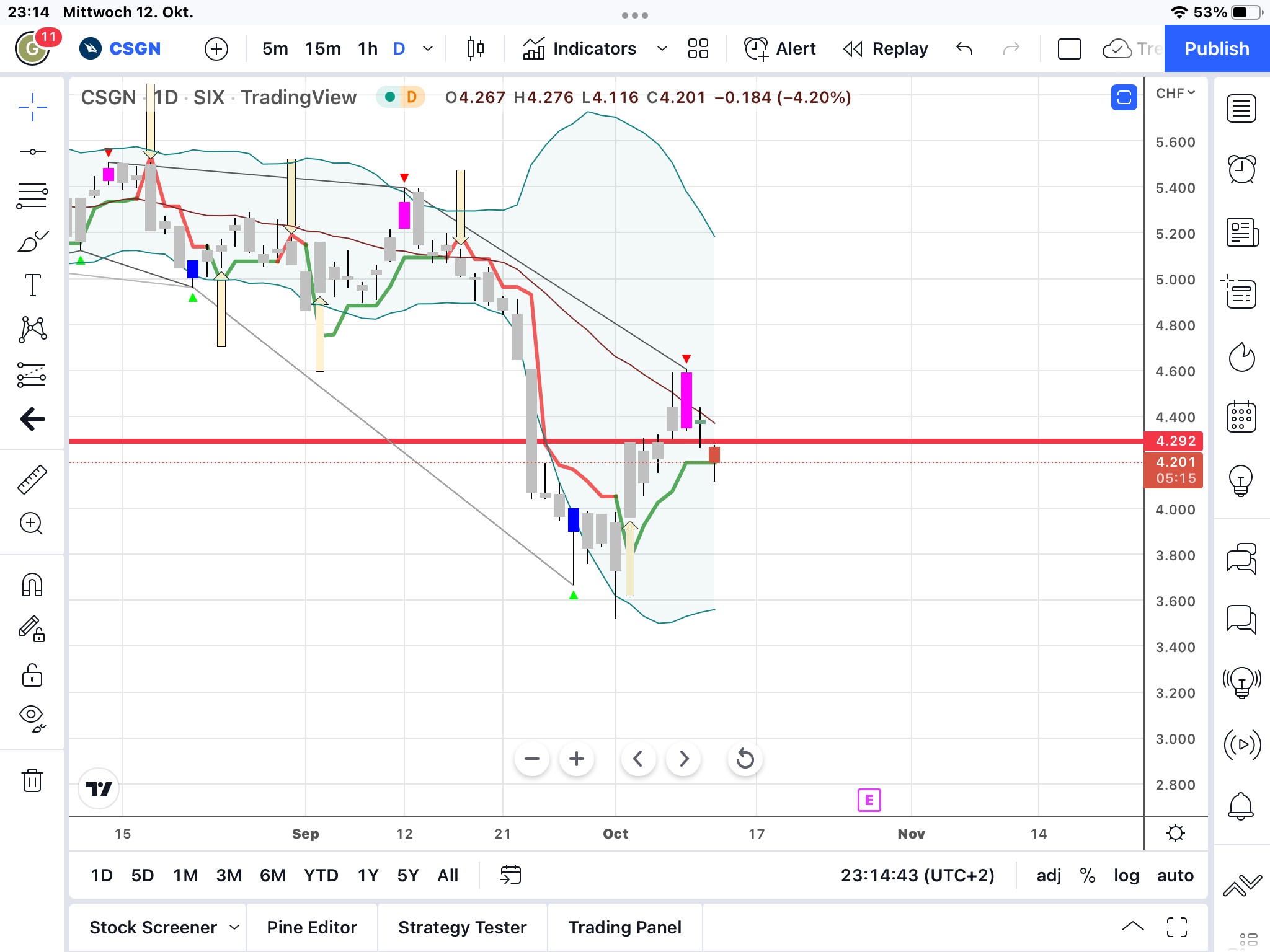Viewport: 1270px width, 952px height.
Task: Open the Fibonacci retracement tool
Action: coord(32,196)
